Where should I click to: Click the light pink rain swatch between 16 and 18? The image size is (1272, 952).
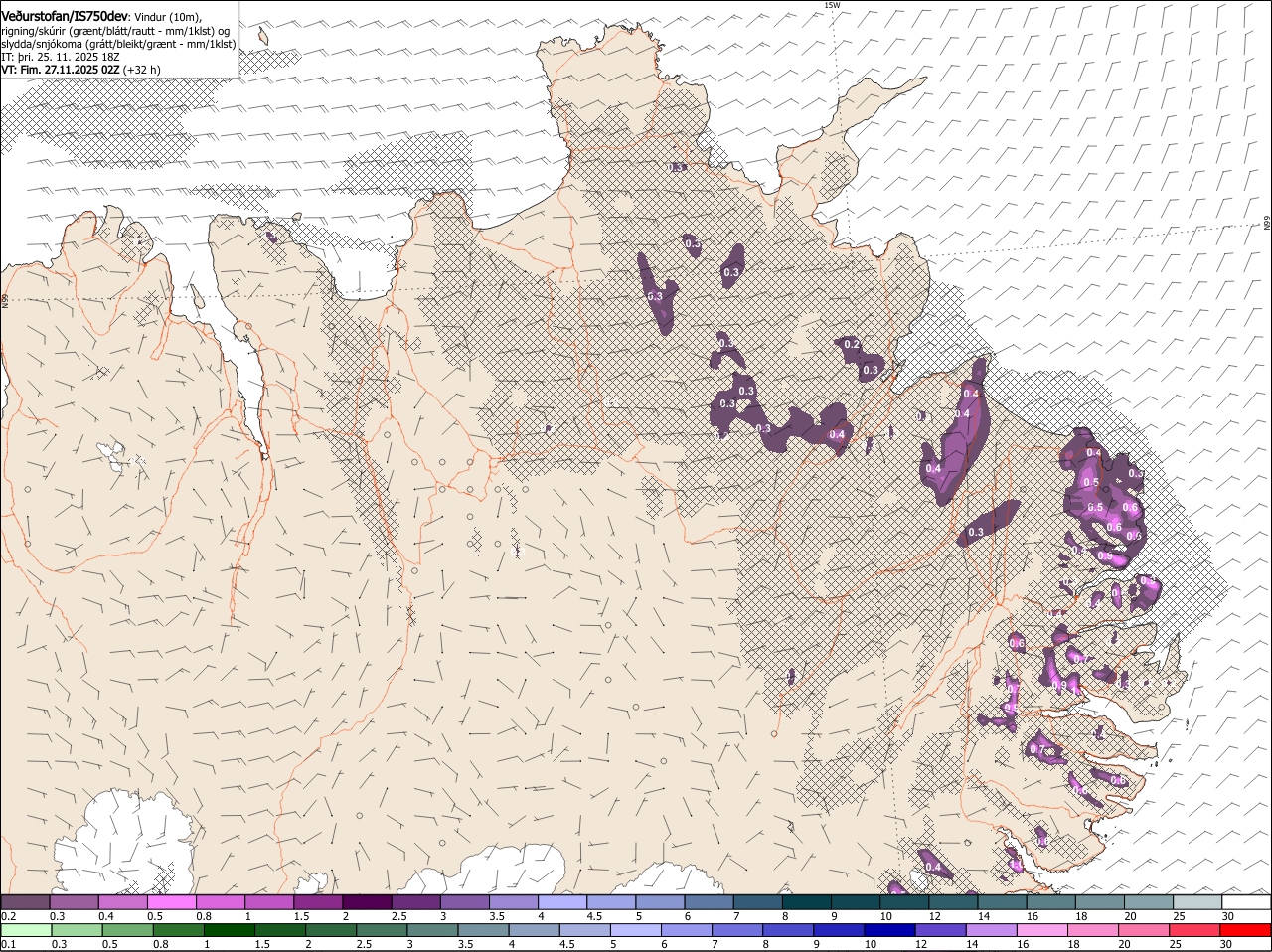point(1043,931)
